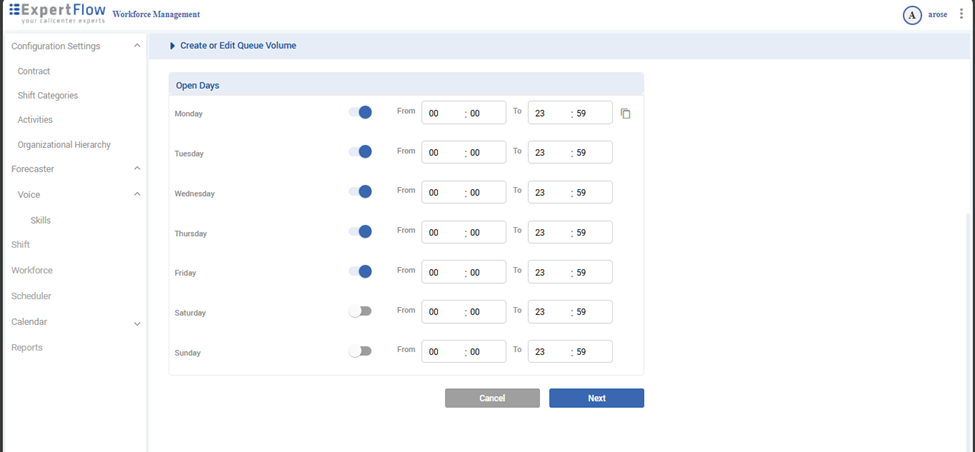Select Skills under Voice
975x452 pixels.
pos(40,220)
